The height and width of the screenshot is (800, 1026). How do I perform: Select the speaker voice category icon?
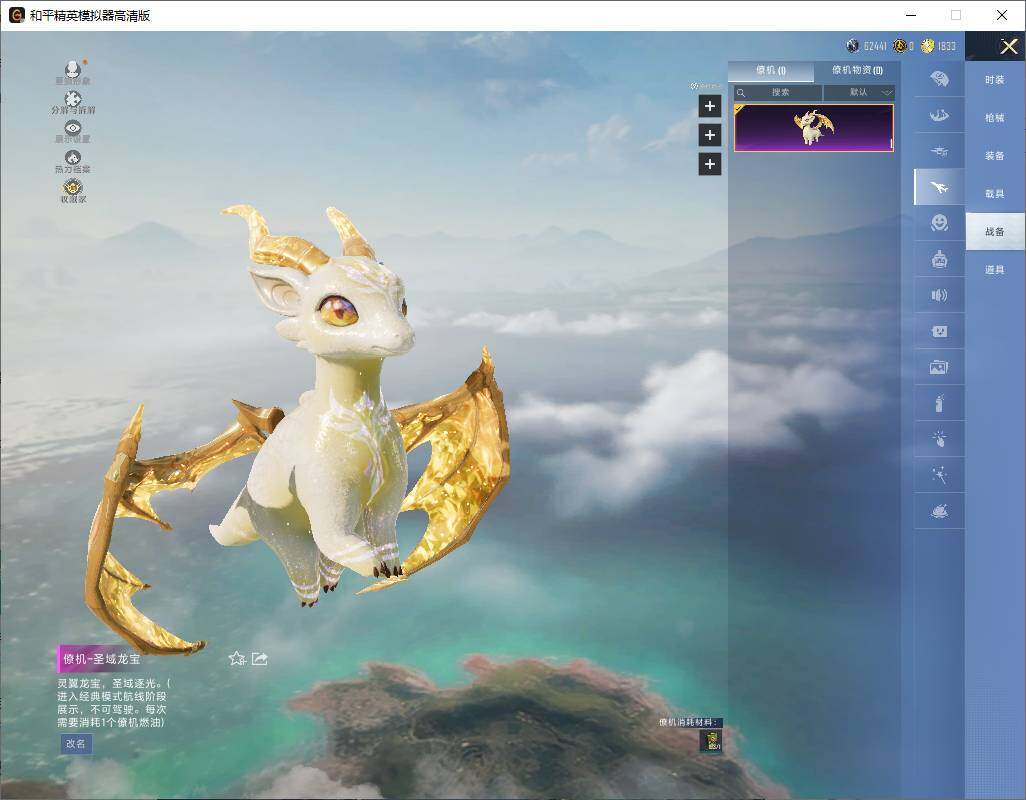tap(940, 295)
